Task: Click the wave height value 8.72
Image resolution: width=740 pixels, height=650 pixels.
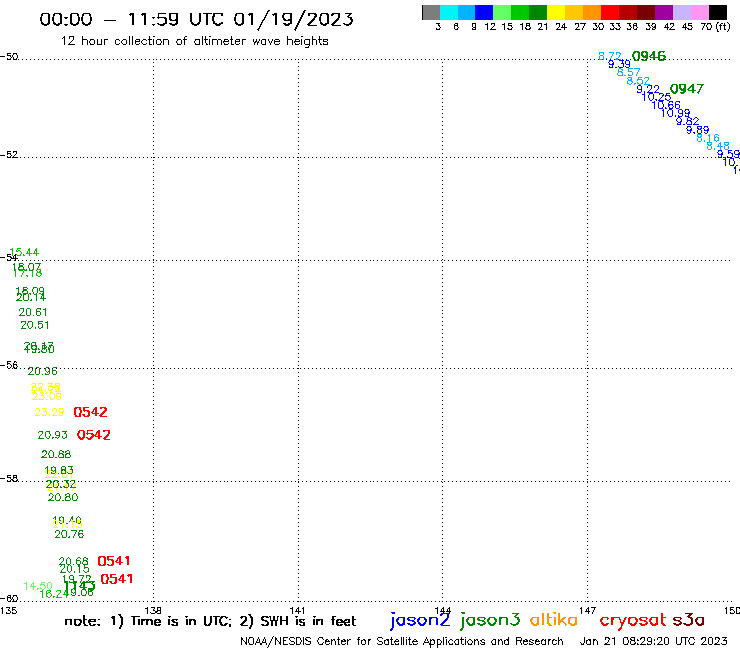Action: tap(609, 56)
